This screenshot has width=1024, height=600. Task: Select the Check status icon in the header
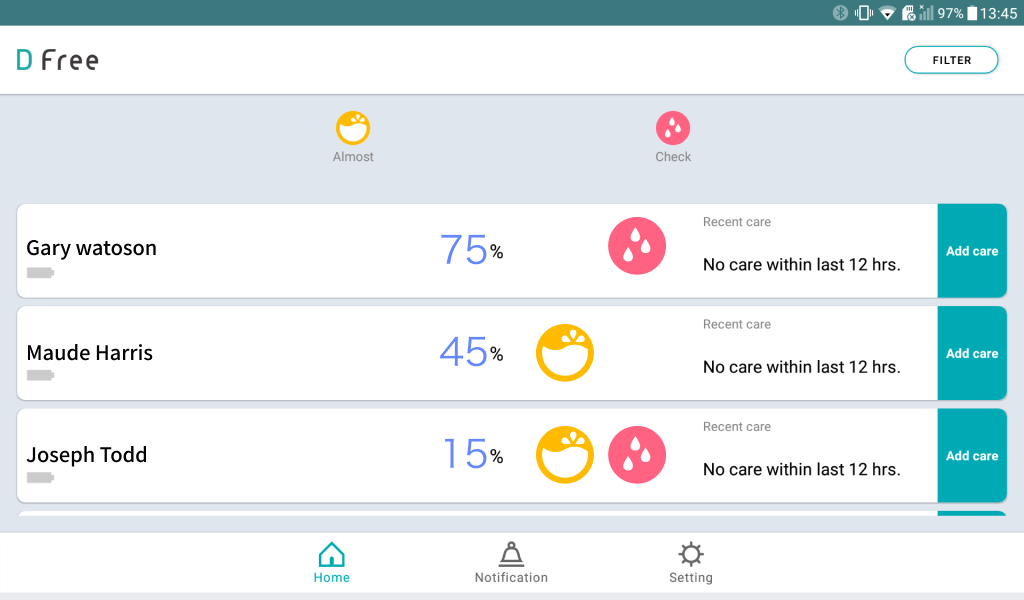tap(673, 128)
